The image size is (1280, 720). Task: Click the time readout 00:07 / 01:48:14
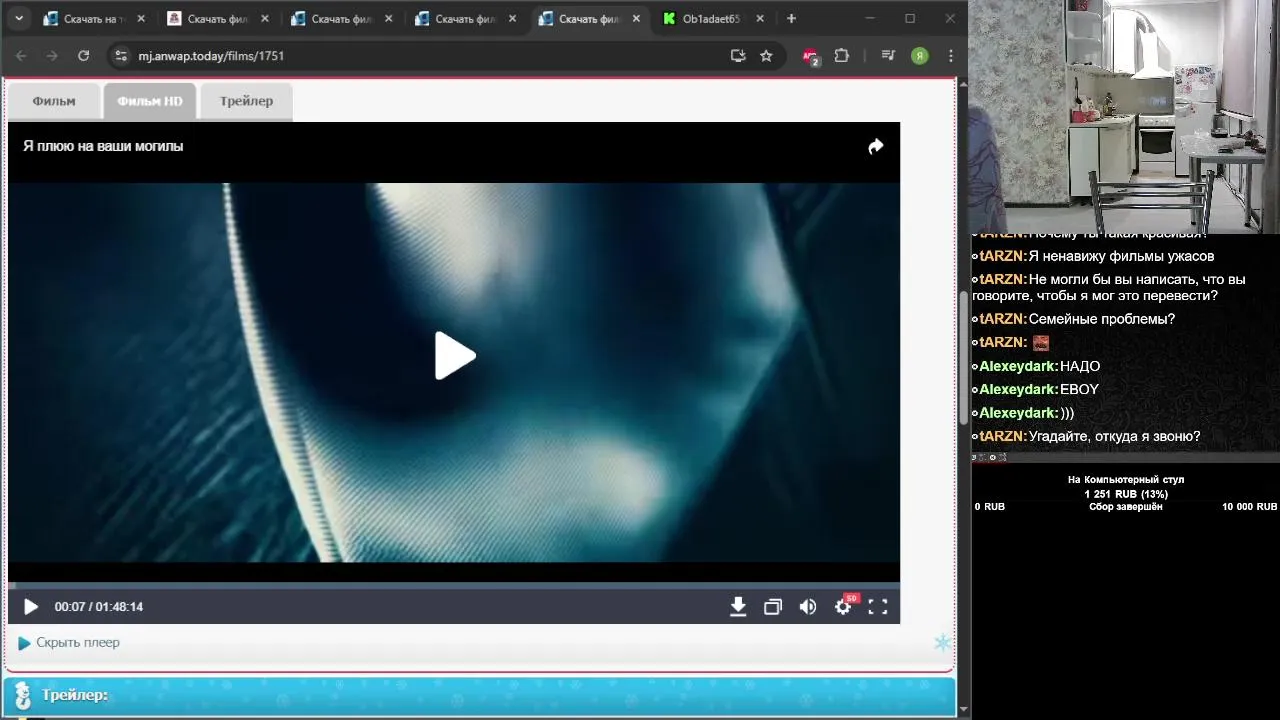(x=99, y=607)
